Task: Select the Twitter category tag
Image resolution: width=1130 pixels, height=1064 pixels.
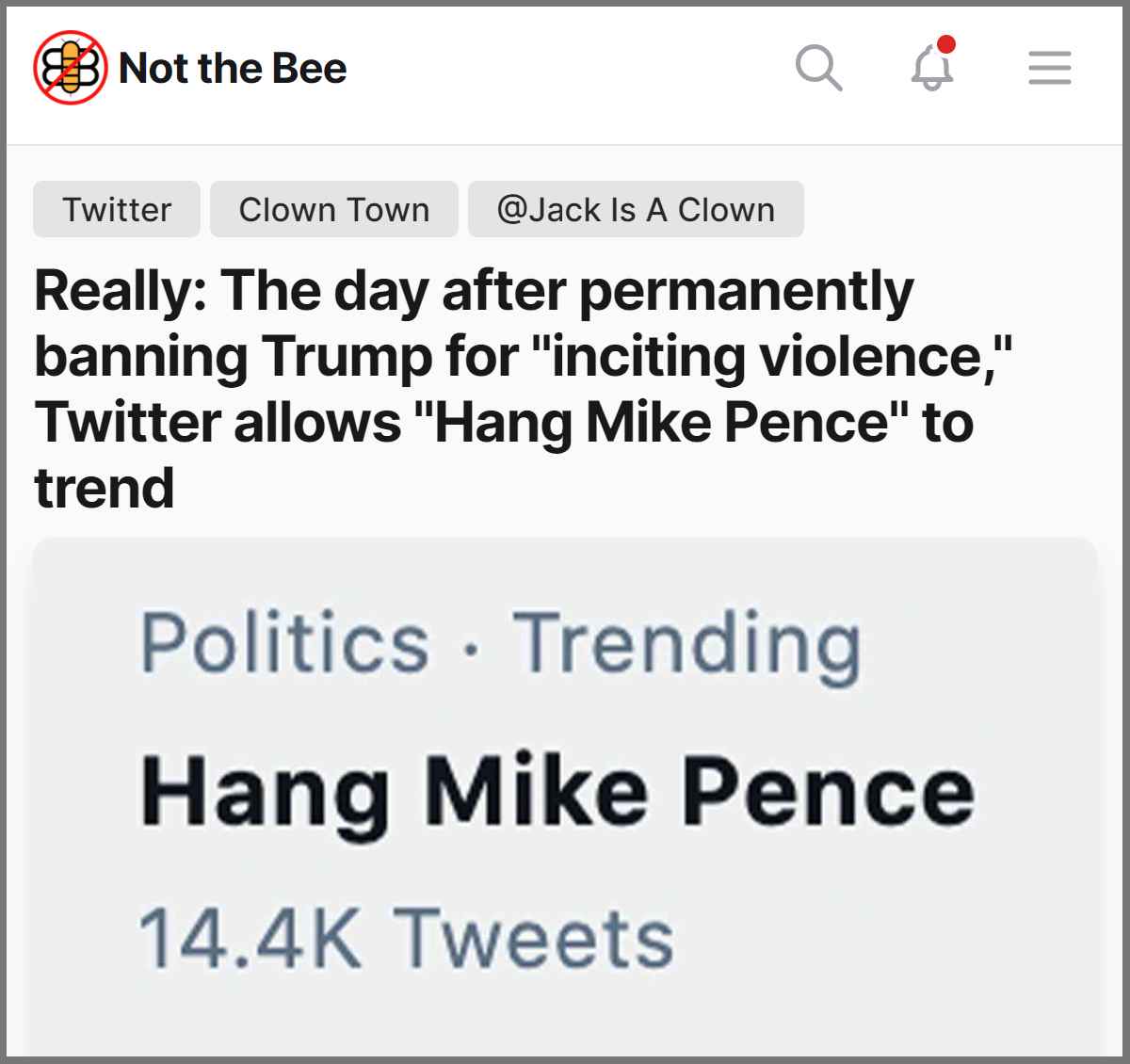Action: coord(117,209)
